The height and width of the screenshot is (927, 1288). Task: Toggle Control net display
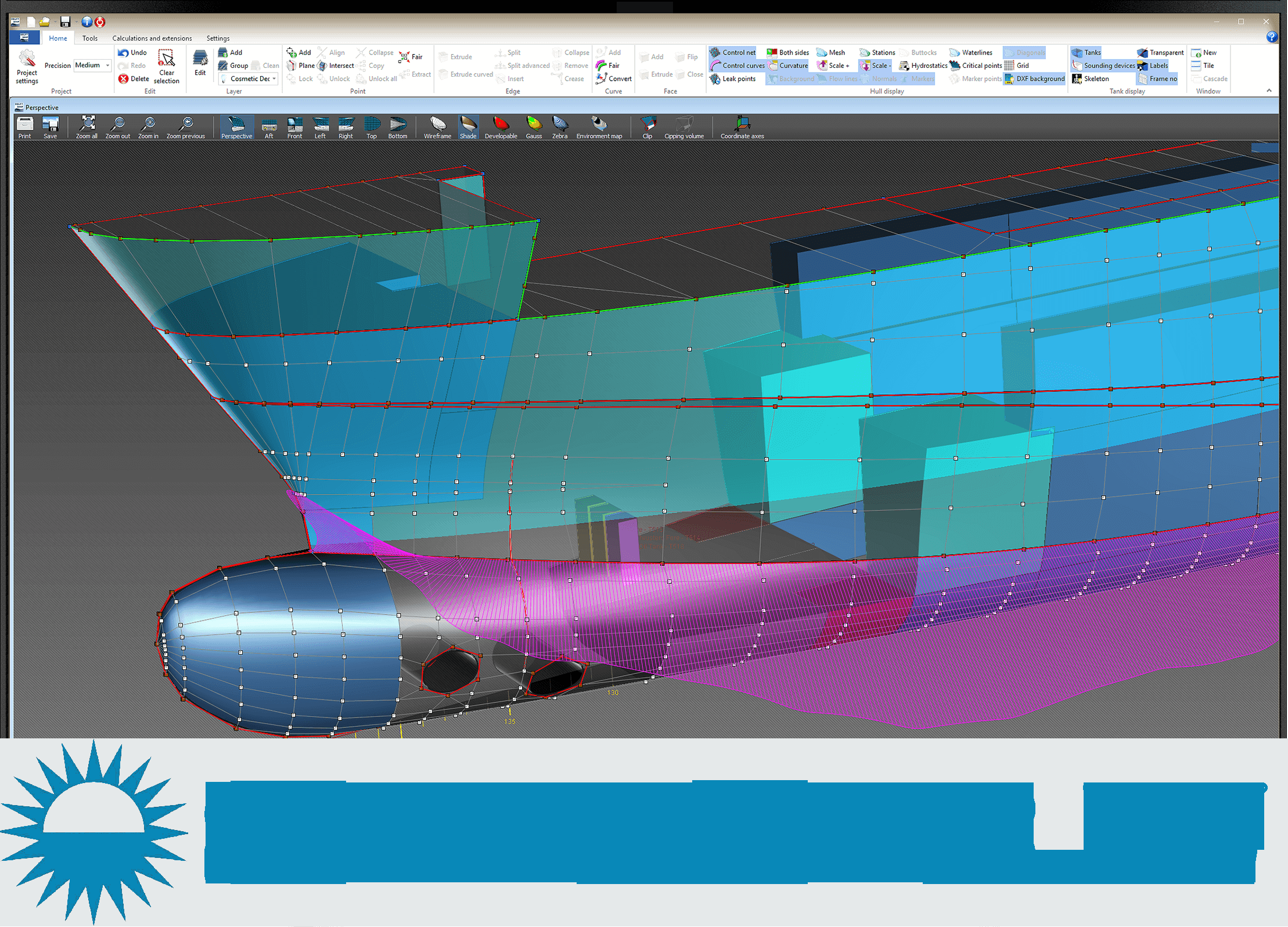coord(732,52)
